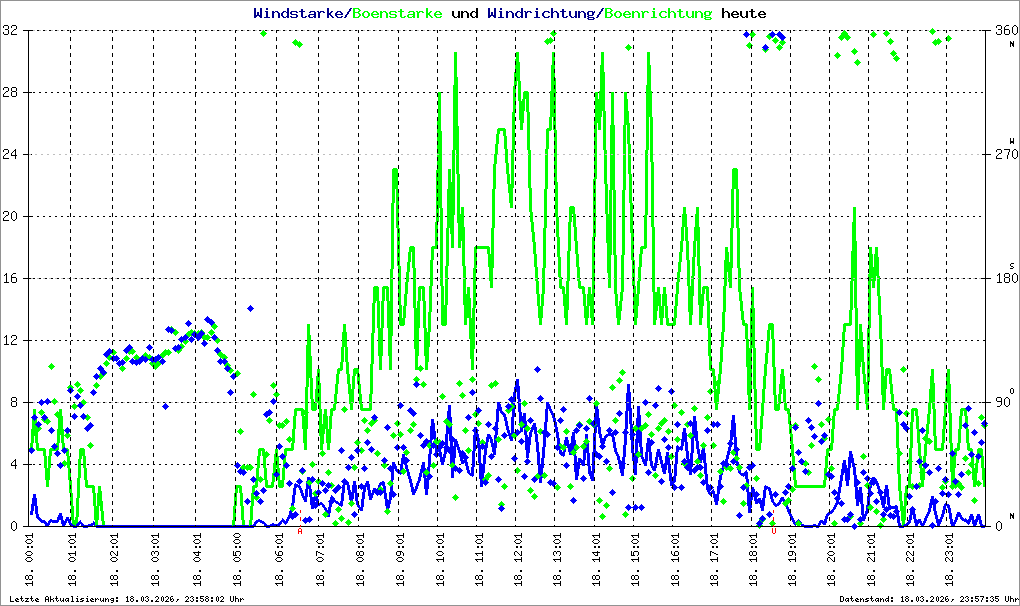Click time axis label "18. 23:01"
This screenshot has height=606, width=1020.
(x=948, y=559)
